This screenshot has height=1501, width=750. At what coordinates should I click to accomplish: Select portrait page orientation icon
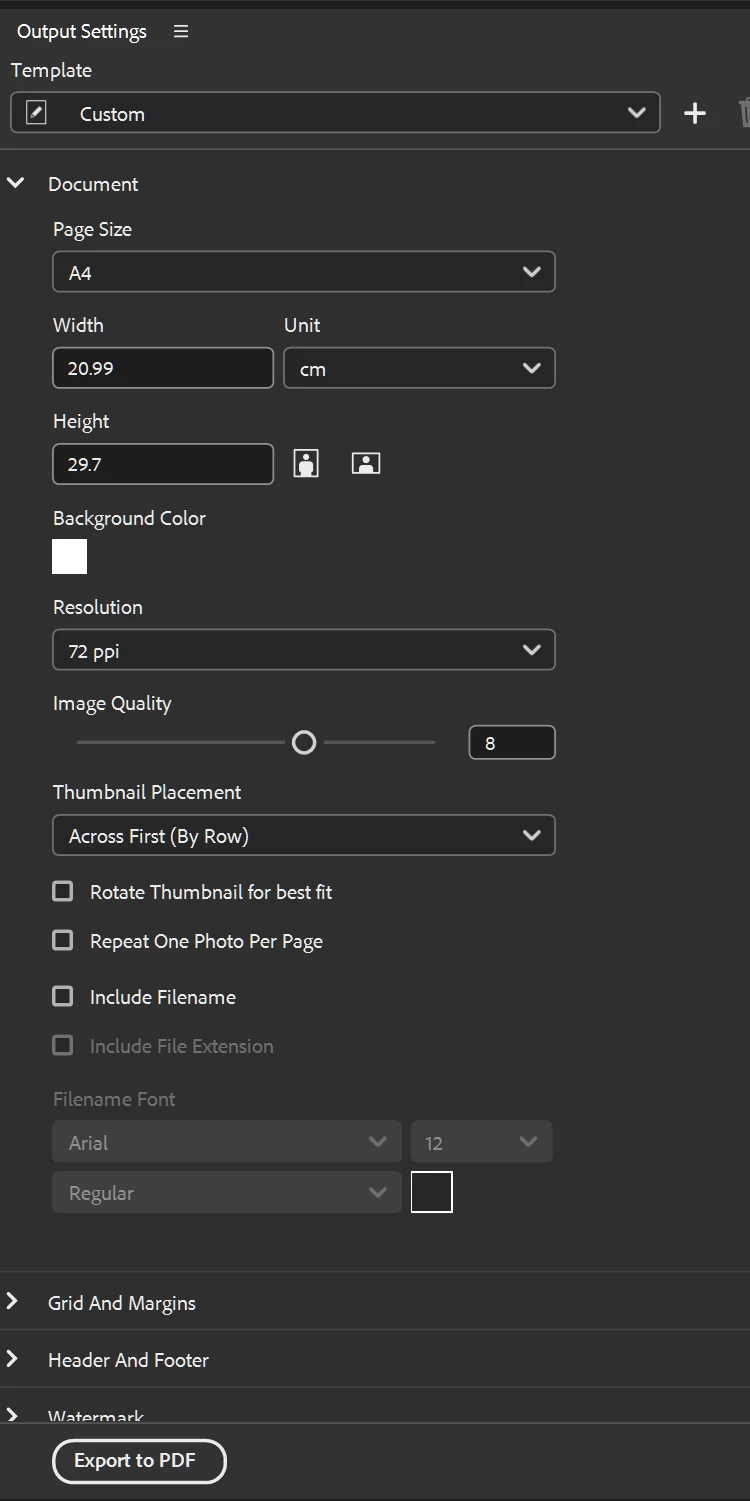[306, 463]
